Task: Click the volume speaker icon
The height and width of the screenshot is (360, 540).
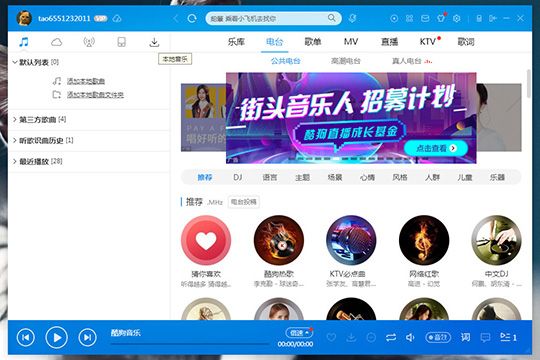Action: 410,337
